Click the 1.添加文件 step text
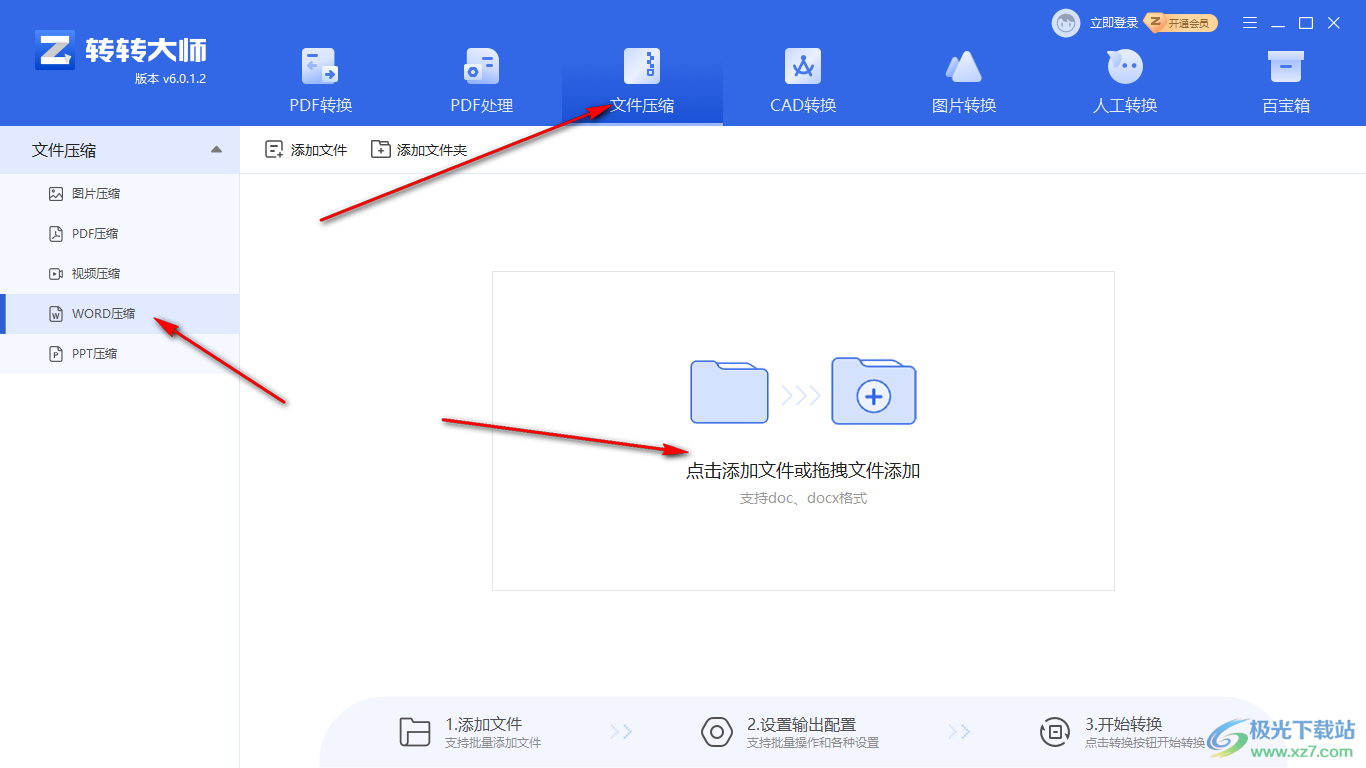The height and width of the screenshot is (768, 1366). coord(484,725)
